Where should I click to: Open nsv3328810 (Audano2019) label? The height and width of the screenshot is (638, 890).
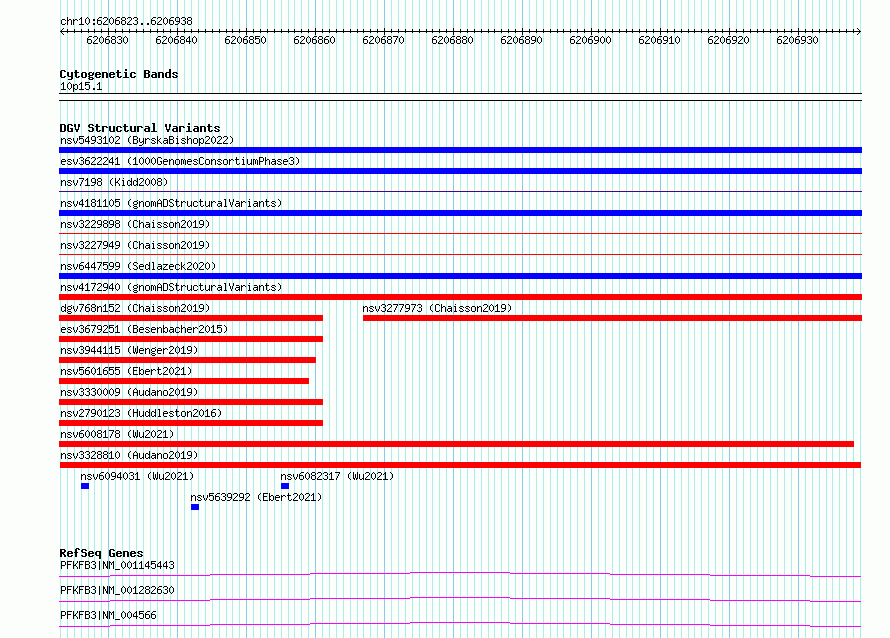tap(129, 455)
